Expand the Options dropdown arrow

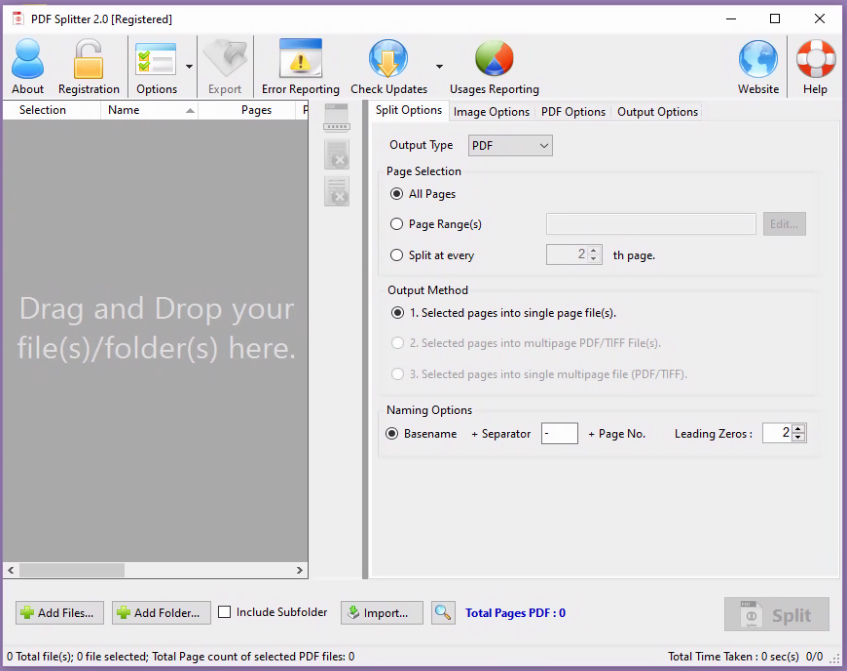tap(189, 66)
